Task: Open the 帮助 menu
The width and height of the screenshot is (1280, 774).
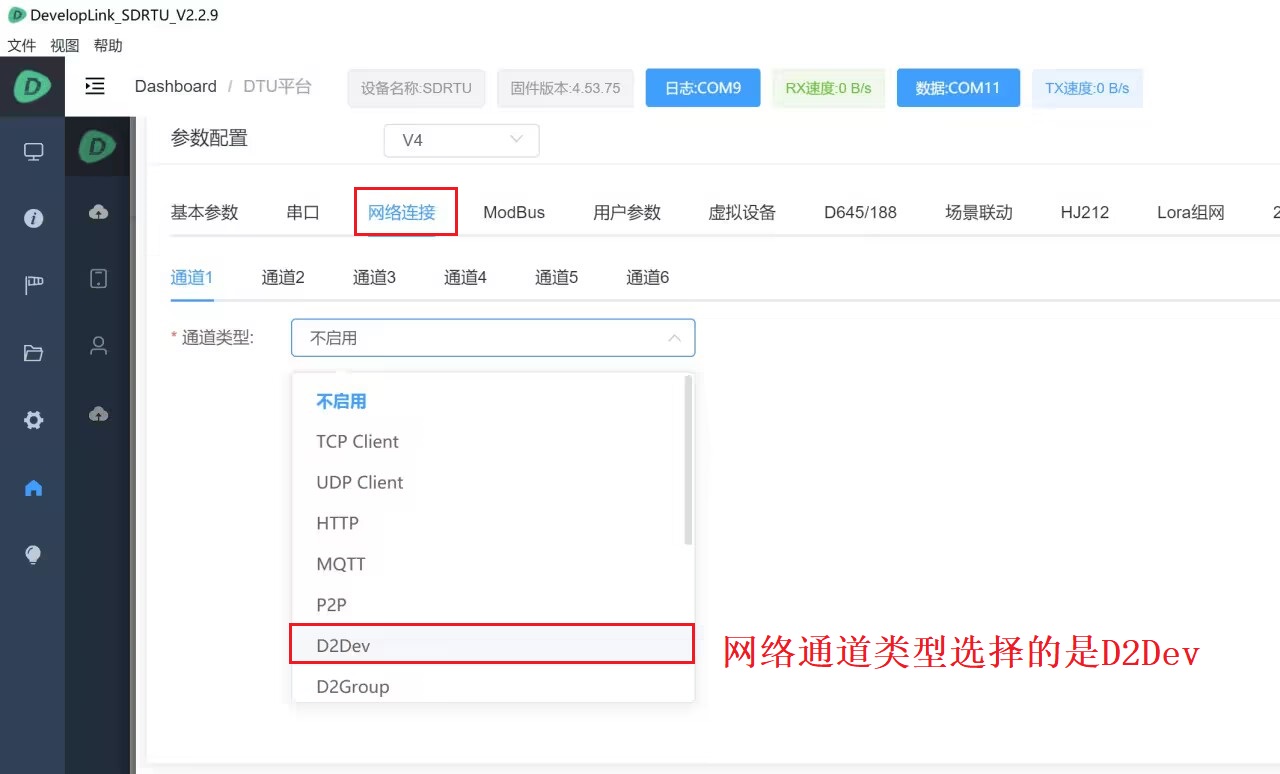Action: [108, 46]
